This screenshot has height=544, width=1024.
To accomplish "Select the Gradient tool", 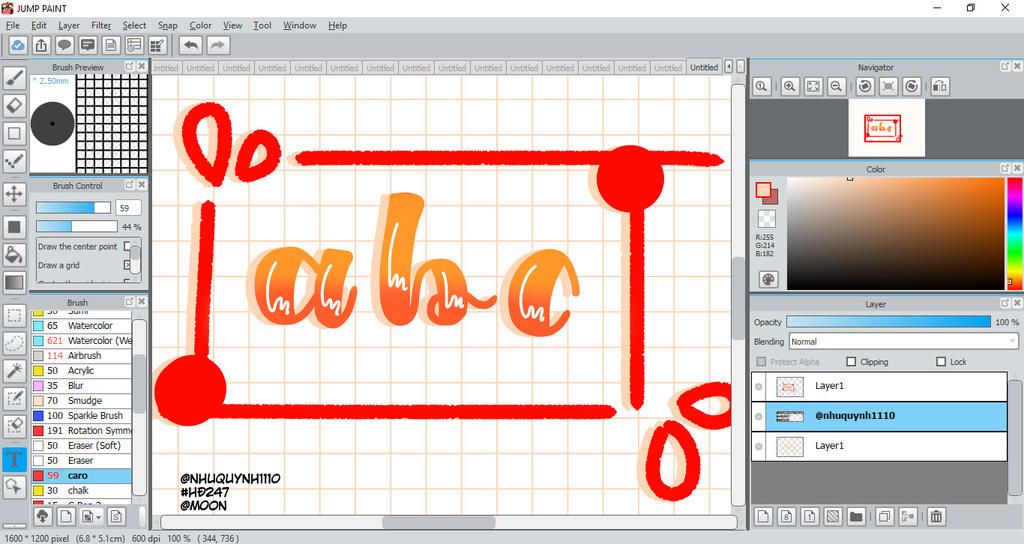I will 14,283.
